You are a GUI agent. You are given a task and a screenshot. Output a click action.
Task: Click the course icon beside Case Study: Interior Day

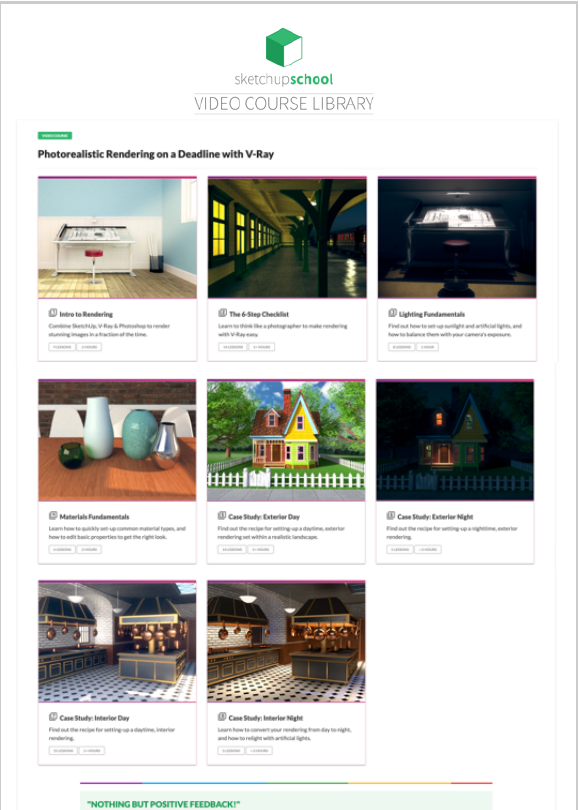(53, 717)
